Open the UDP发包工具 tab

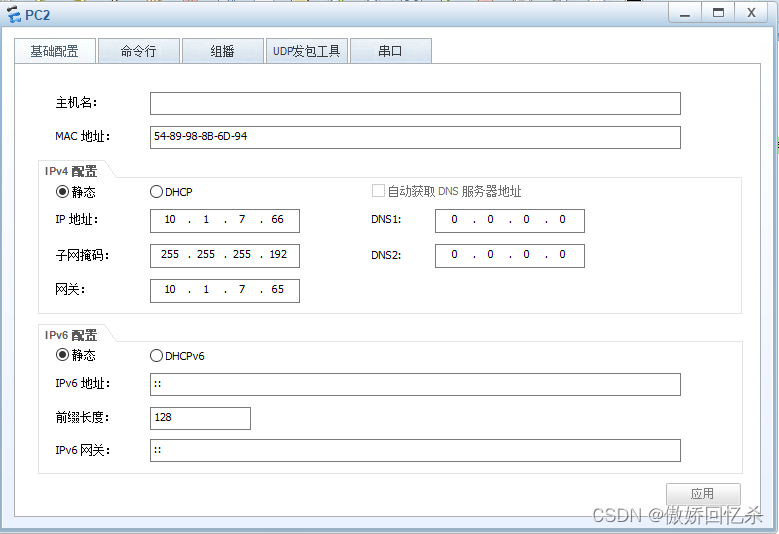307,51
